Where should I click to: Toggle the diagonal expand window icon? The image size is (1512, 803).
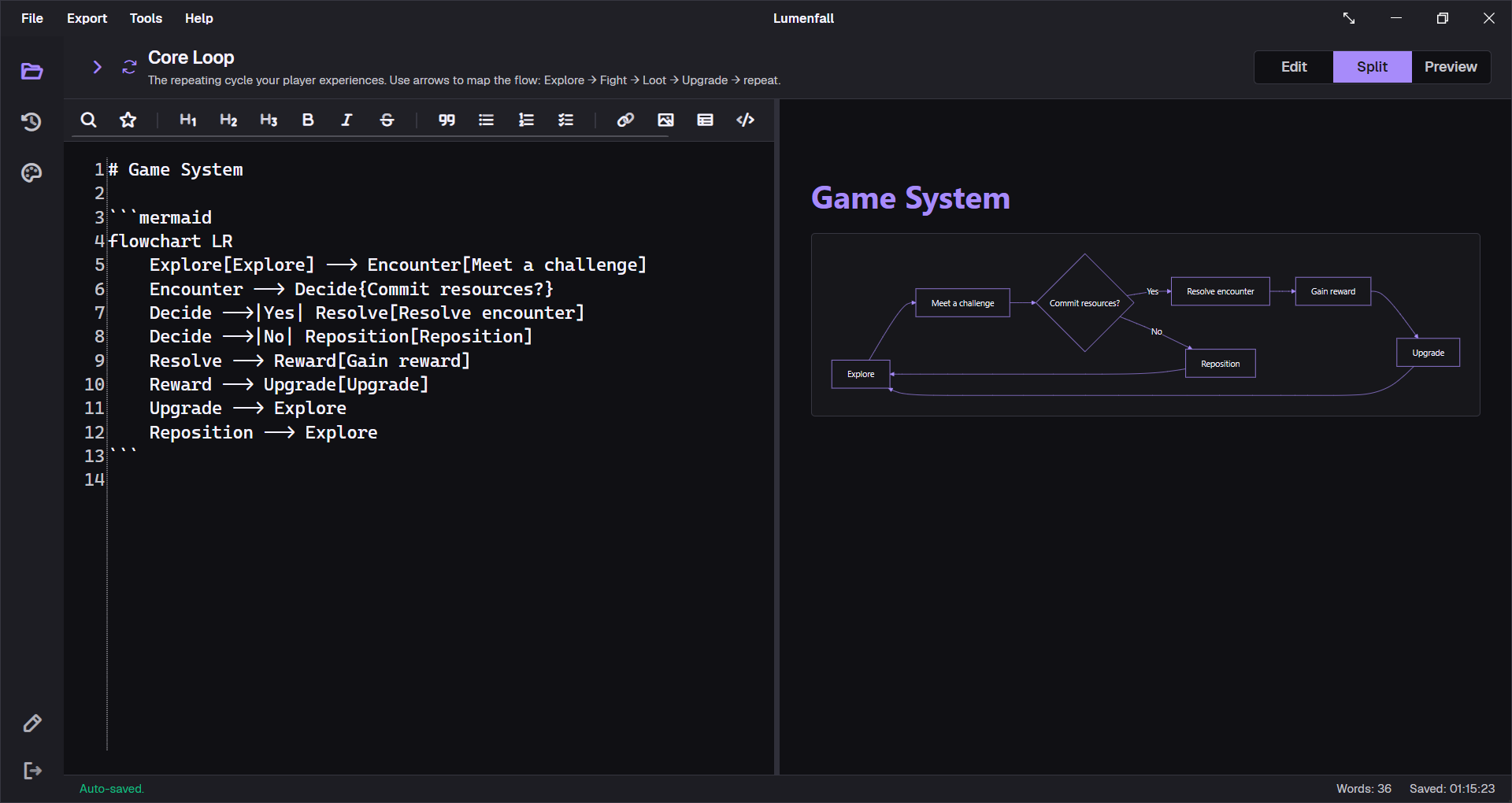coord(1349,18)
